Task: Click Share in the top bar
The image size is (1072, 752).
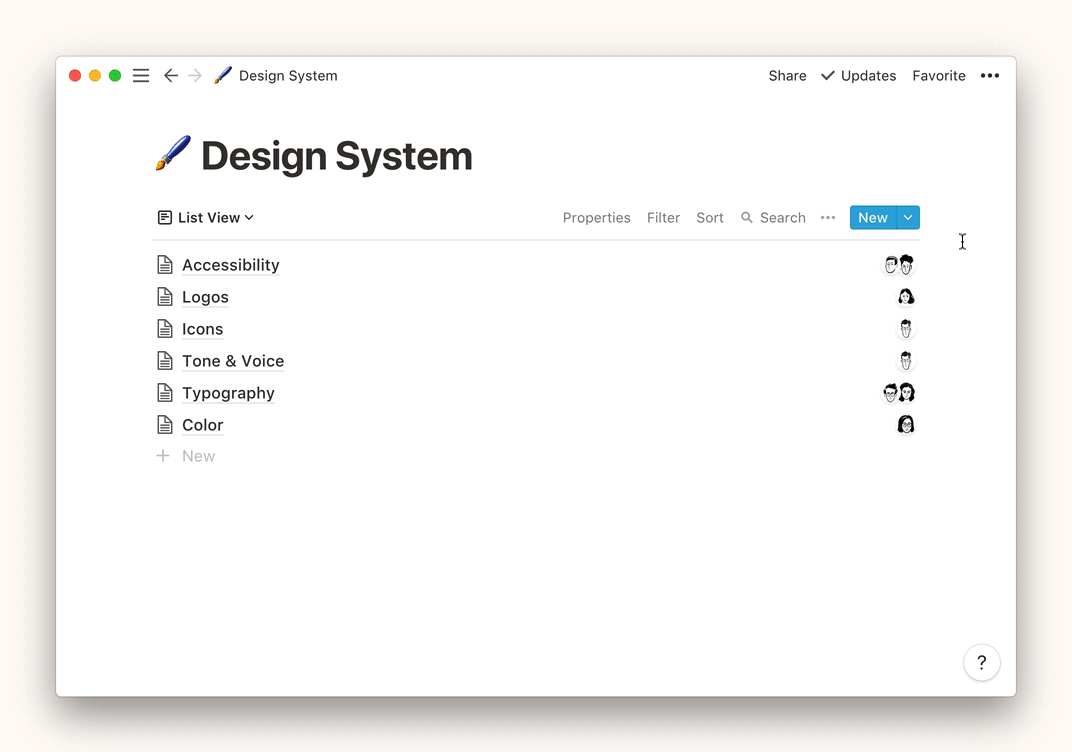Action: click(787, 76)
